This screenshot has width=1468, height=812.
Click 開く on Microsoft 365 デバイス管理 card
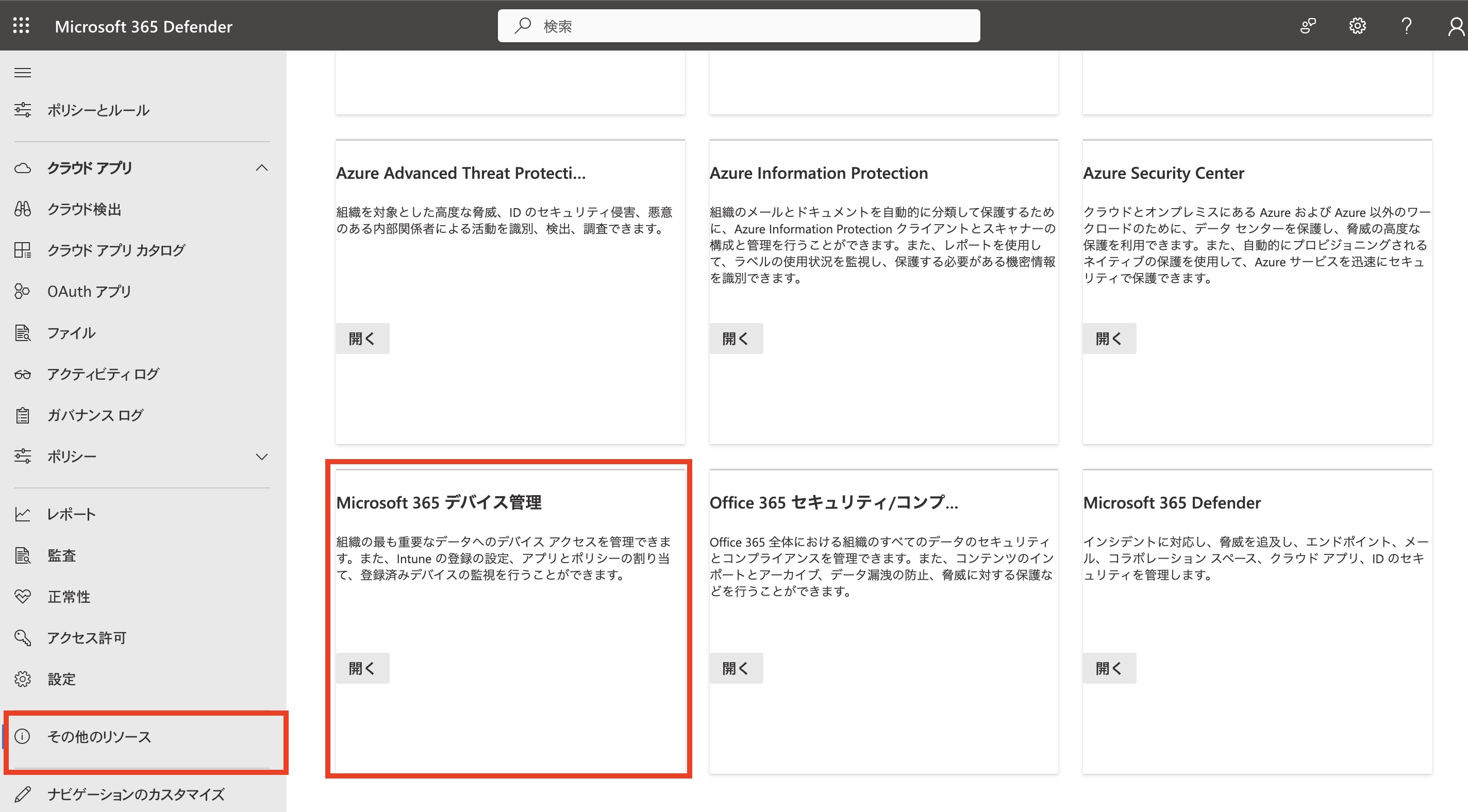click(362, 668)
